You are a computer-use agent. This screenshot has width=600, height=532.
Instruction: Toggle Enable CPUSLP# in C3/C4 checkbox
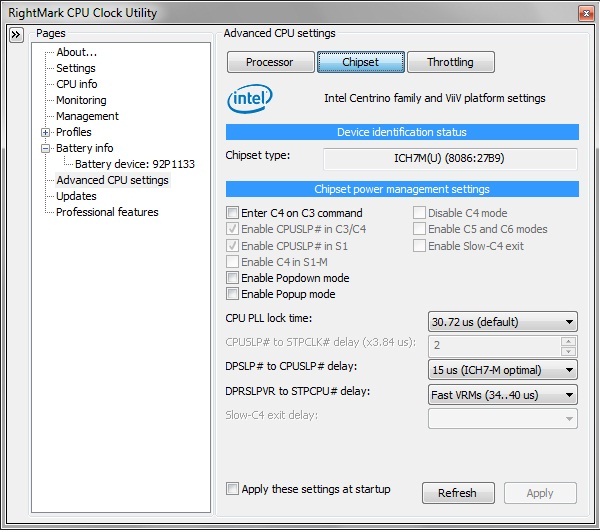coord(232,229)
